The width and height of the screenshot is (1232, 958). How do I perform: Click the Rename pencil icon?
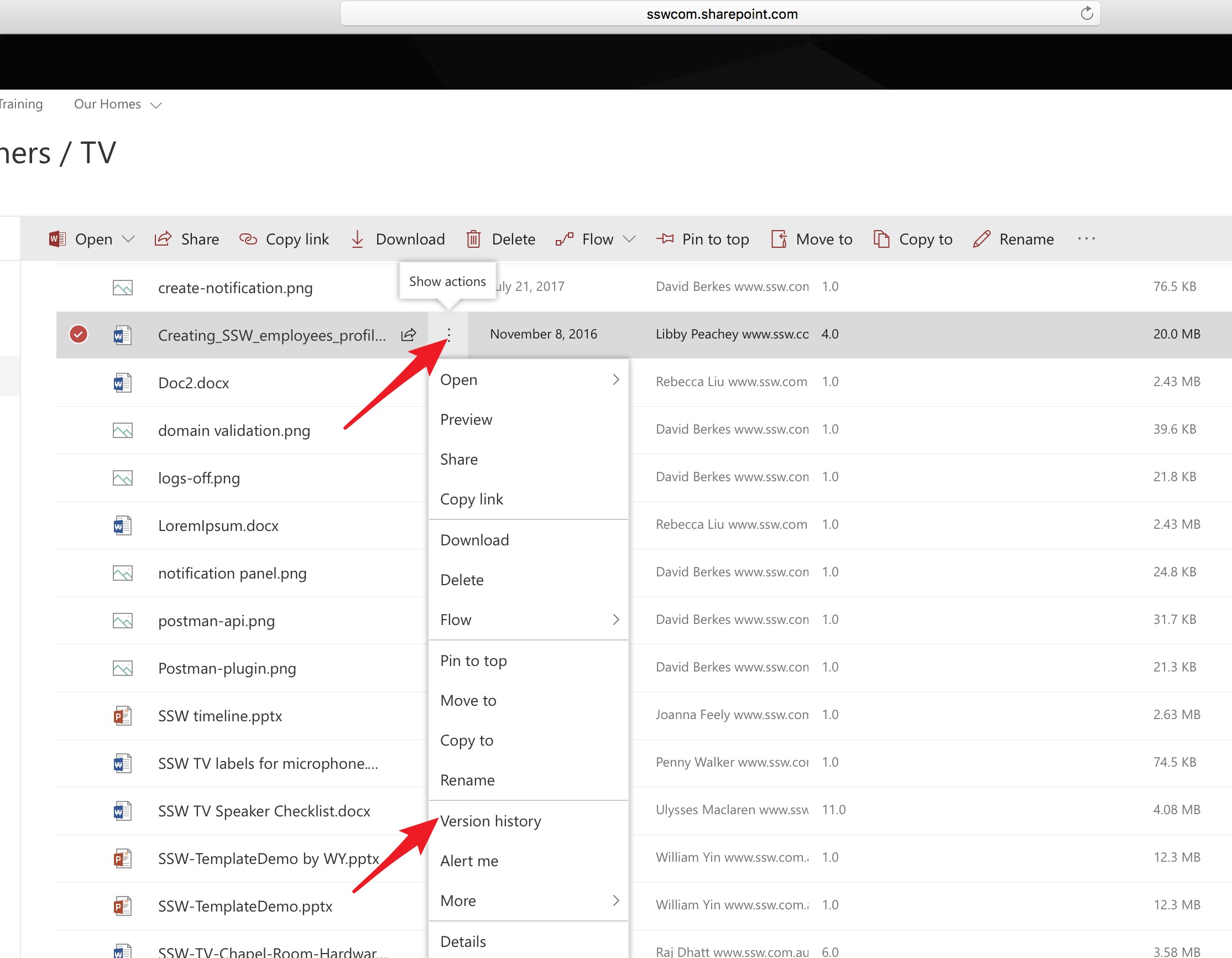pyautogui.click(x=982, y=238)
